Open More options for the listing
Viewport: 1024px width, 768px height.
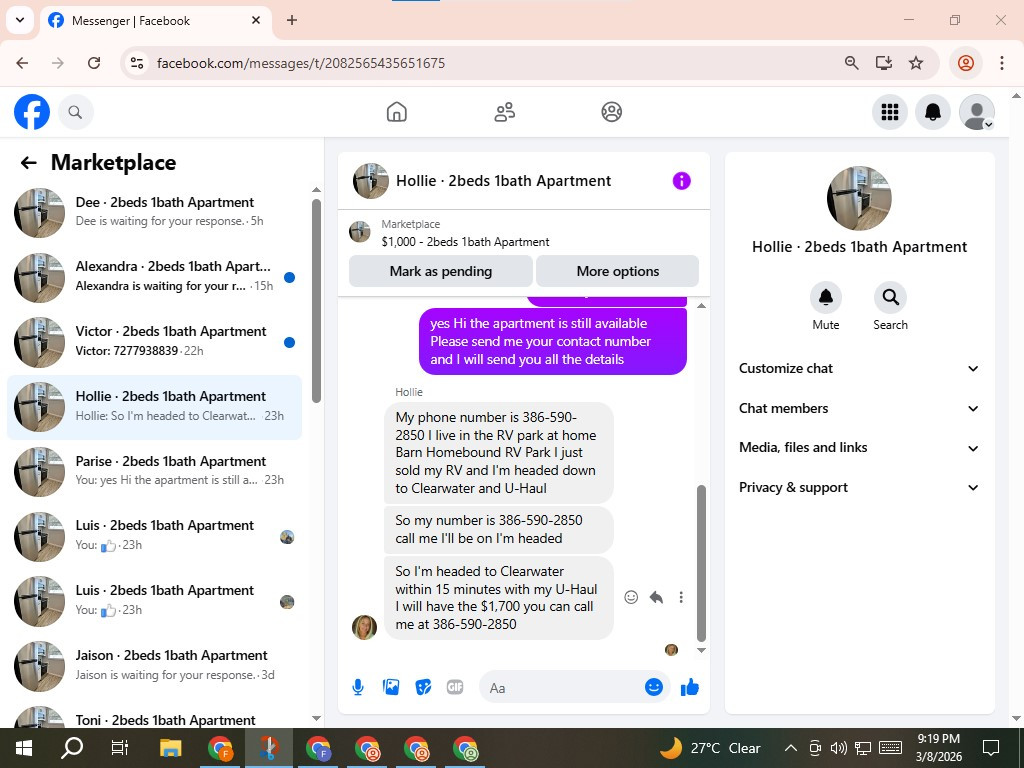617,271
